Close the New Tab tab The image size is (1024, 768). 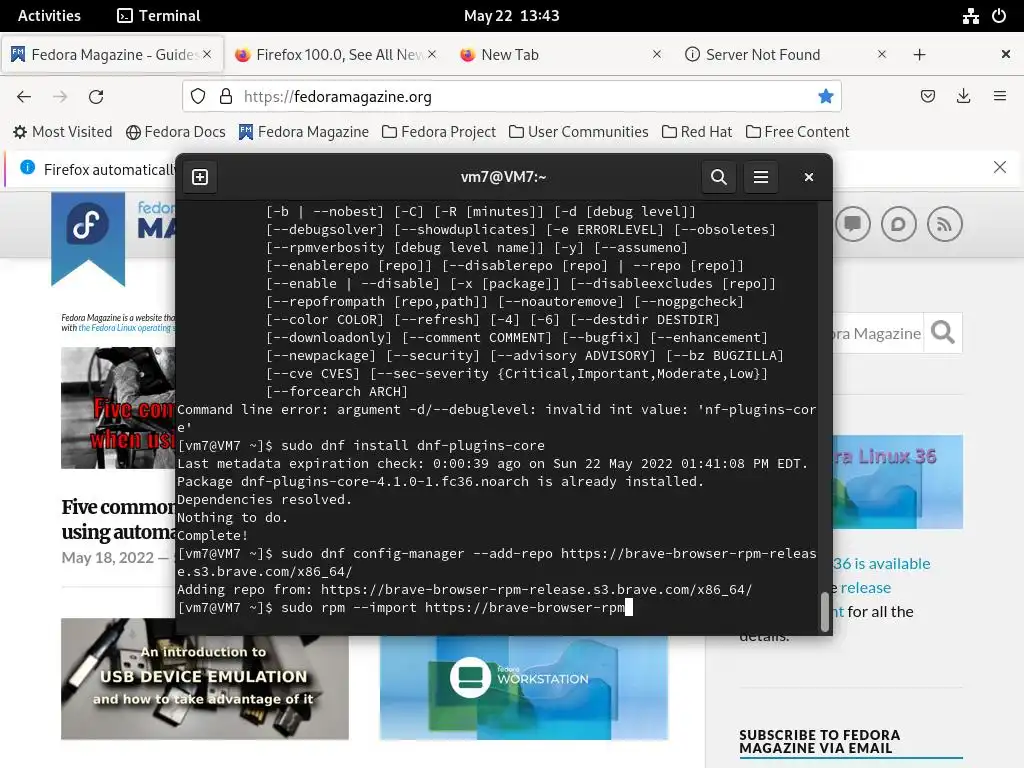pos(657,54)
